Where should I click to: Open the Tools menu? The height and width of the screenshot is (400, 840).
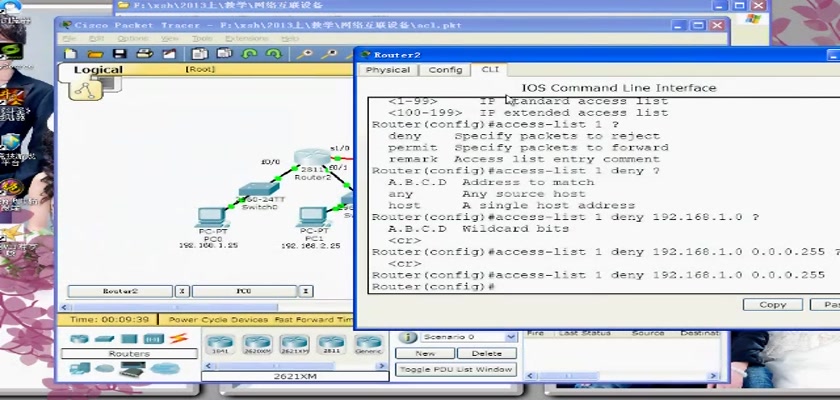click(202, 39)
